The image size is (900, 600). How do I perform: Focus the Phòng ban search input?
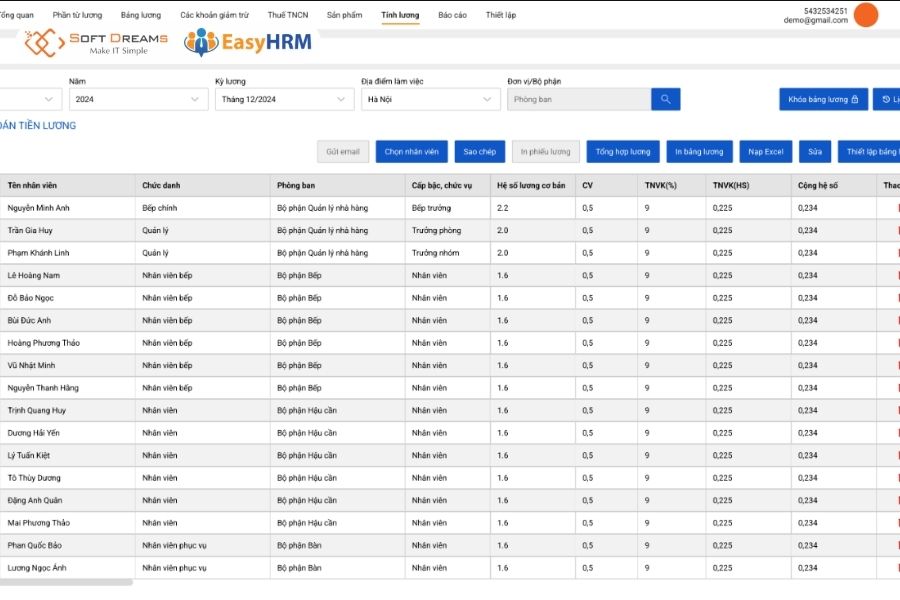[579, 99]
